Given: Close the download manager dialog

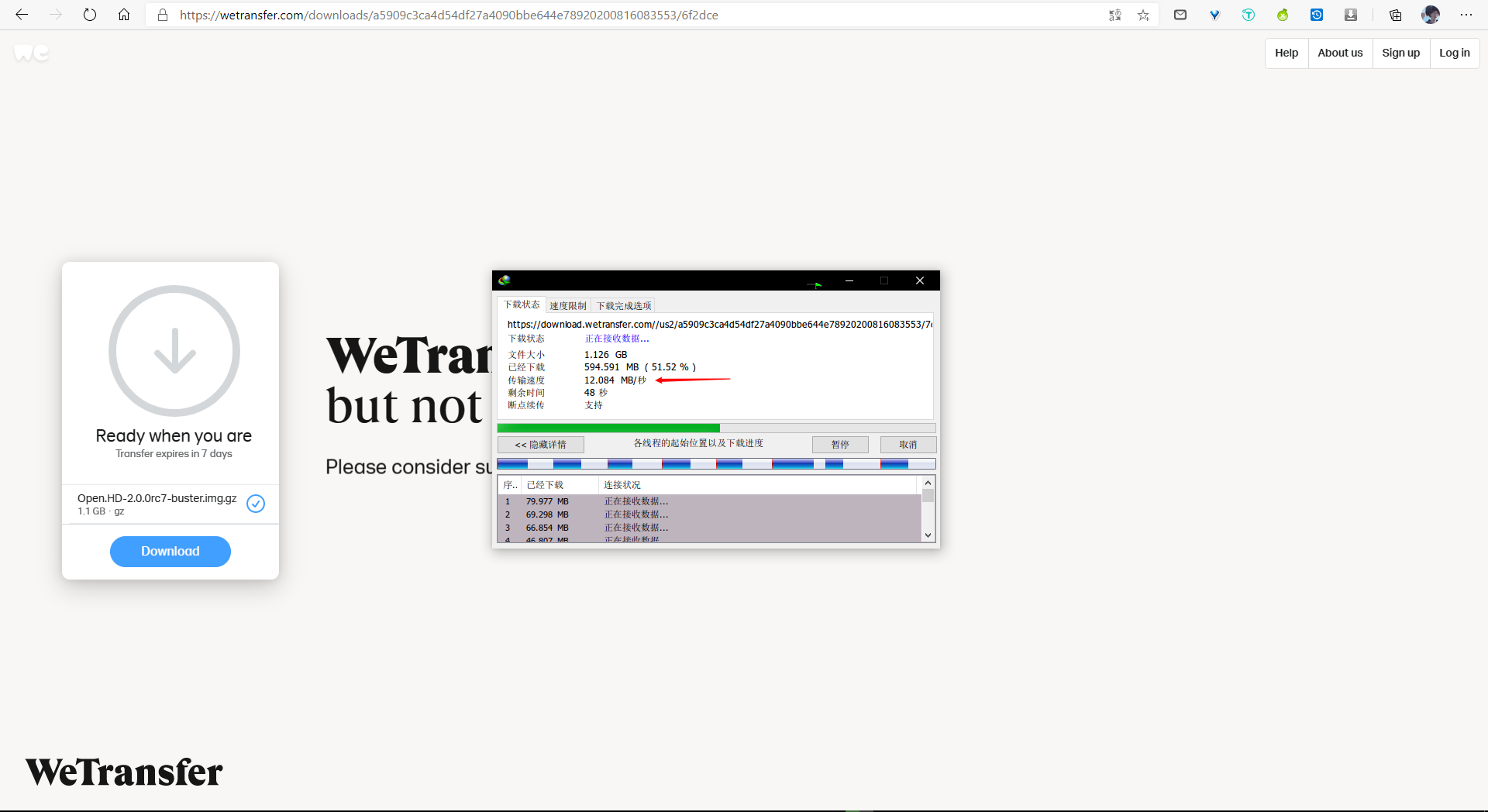Looking at the screenshot, I should (920, 280).
